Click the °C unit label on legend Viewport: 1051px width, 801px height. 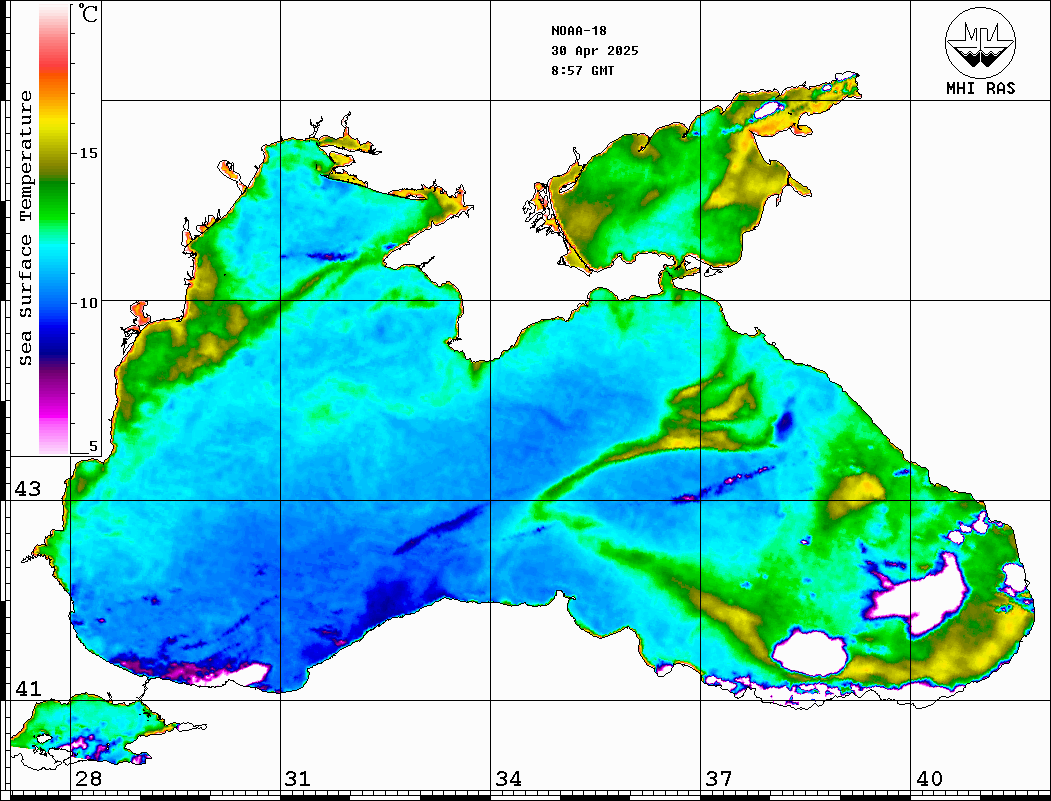point(88,13)
